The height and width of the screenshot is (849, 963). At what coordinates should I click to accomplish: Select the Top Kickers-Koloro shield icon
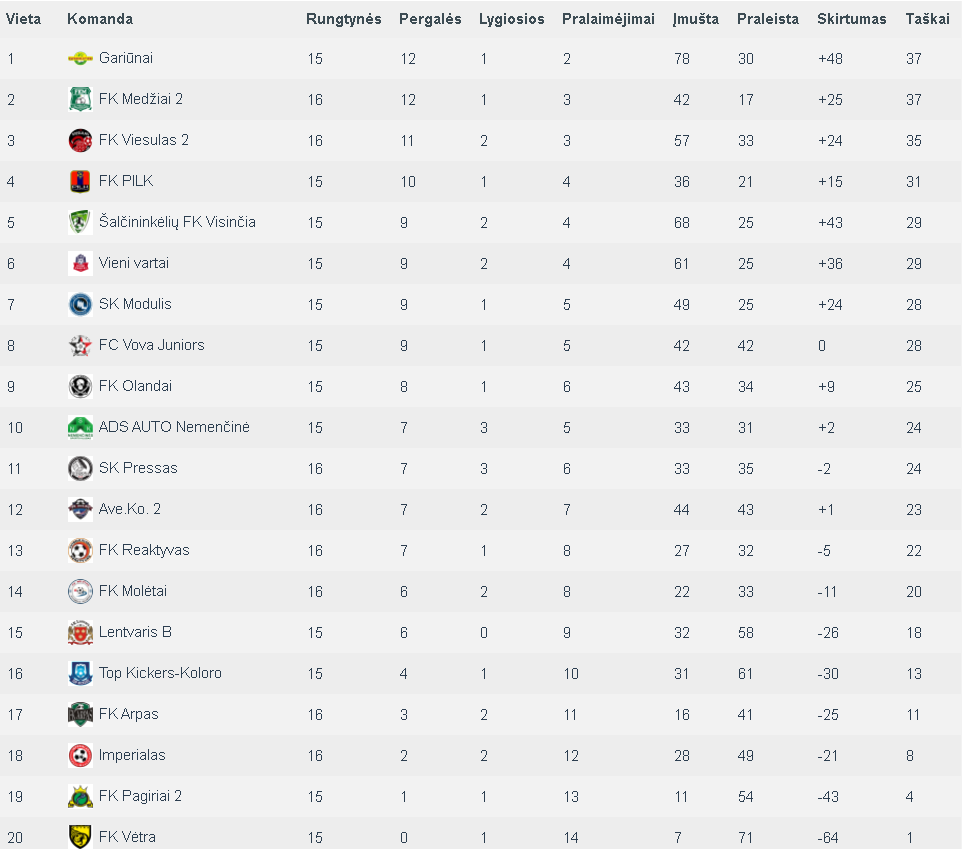tap(80, 673)
